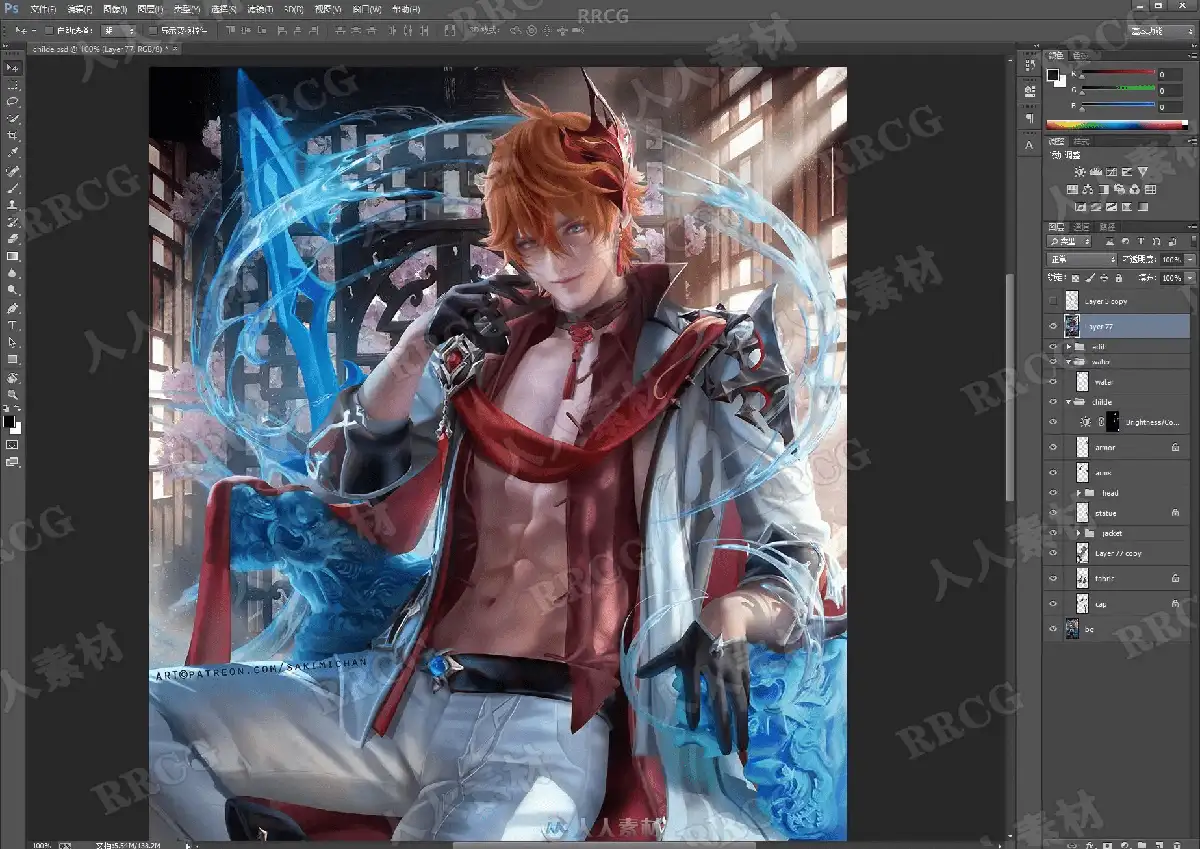
Task: Hide the Layer 77 layer
Action: click(1053, 326)
